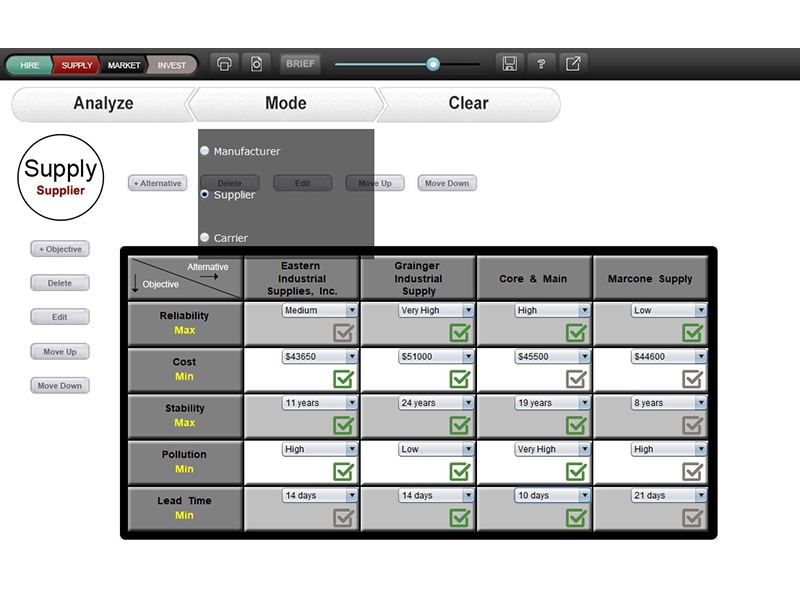
Task: Open Stability dropdown showing 19 years
Action: point(553,403)
